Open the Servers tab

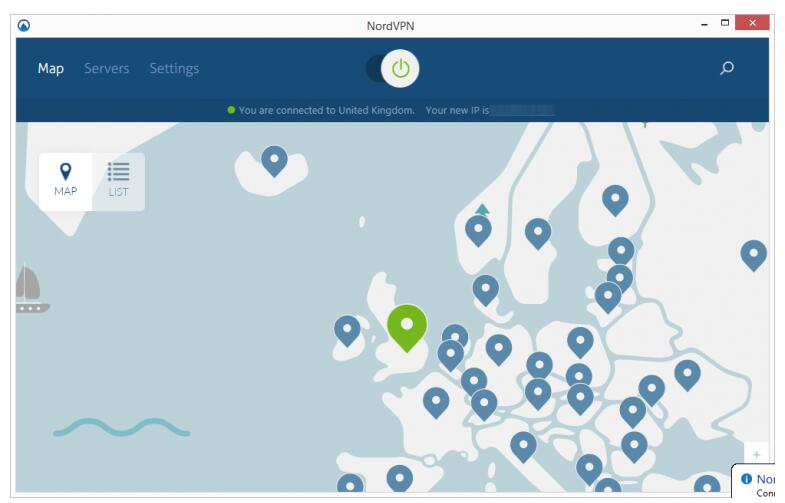coord(107,68)
